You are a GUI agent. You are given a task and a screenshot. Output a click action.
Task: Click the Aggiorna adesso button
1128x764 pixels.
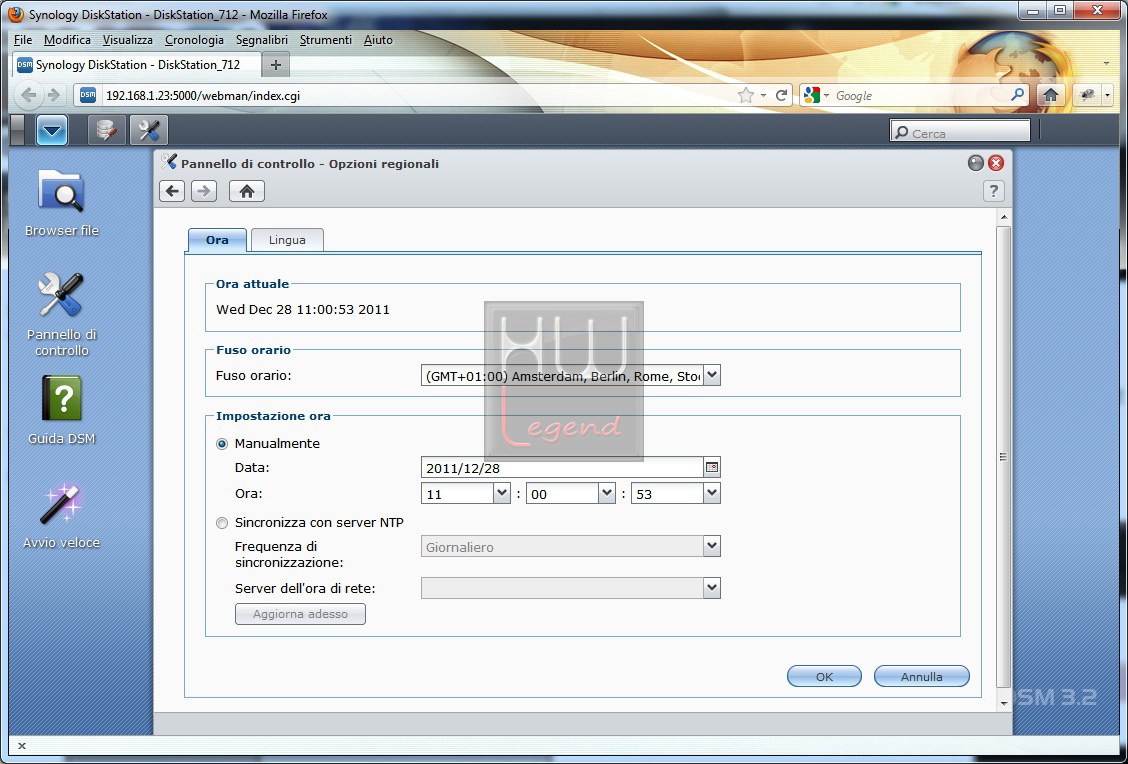(300, 614)
